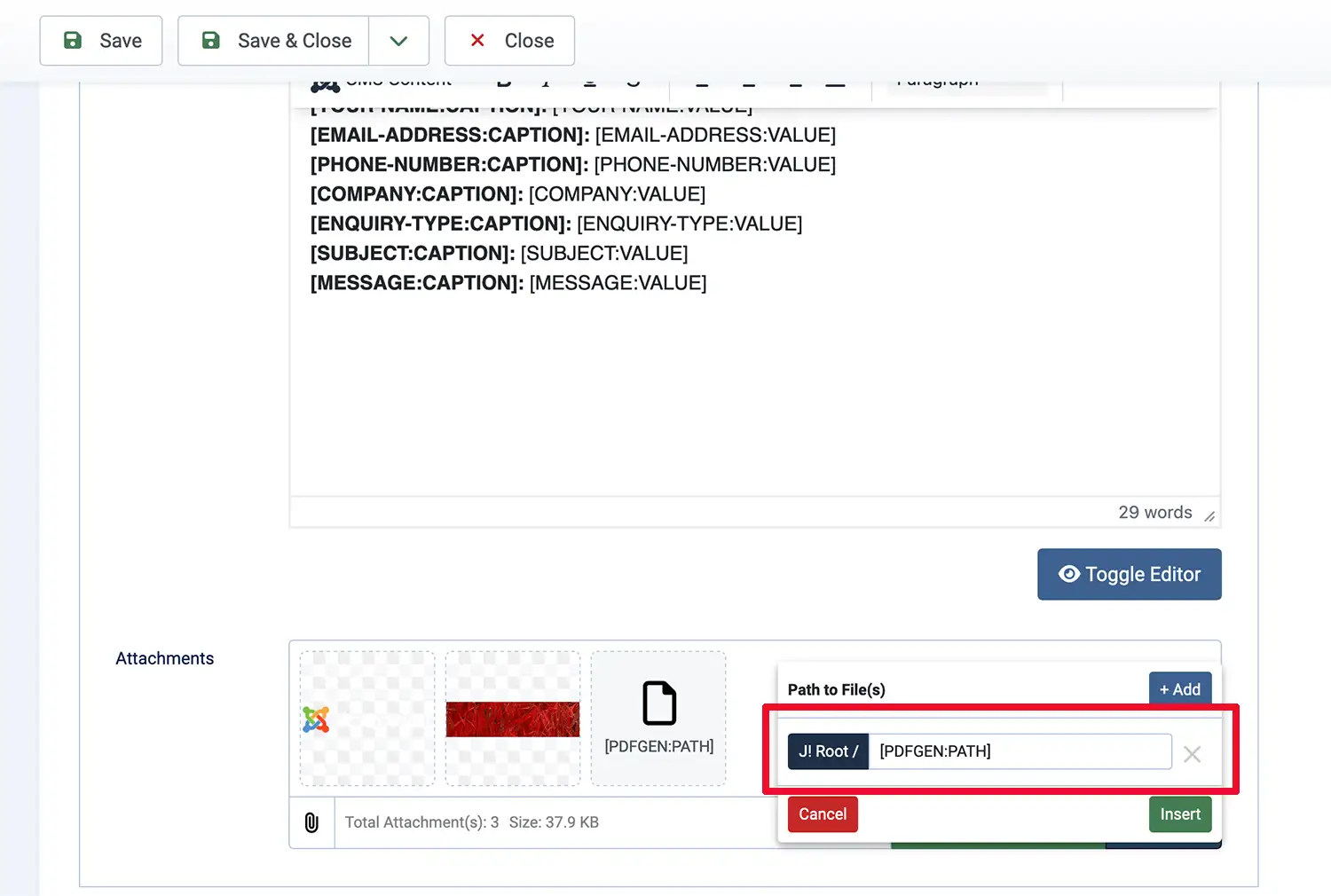Click the paperclip attachment icon
The width and height of the screenshot is (1331, 896).
[x=311, y=822]
